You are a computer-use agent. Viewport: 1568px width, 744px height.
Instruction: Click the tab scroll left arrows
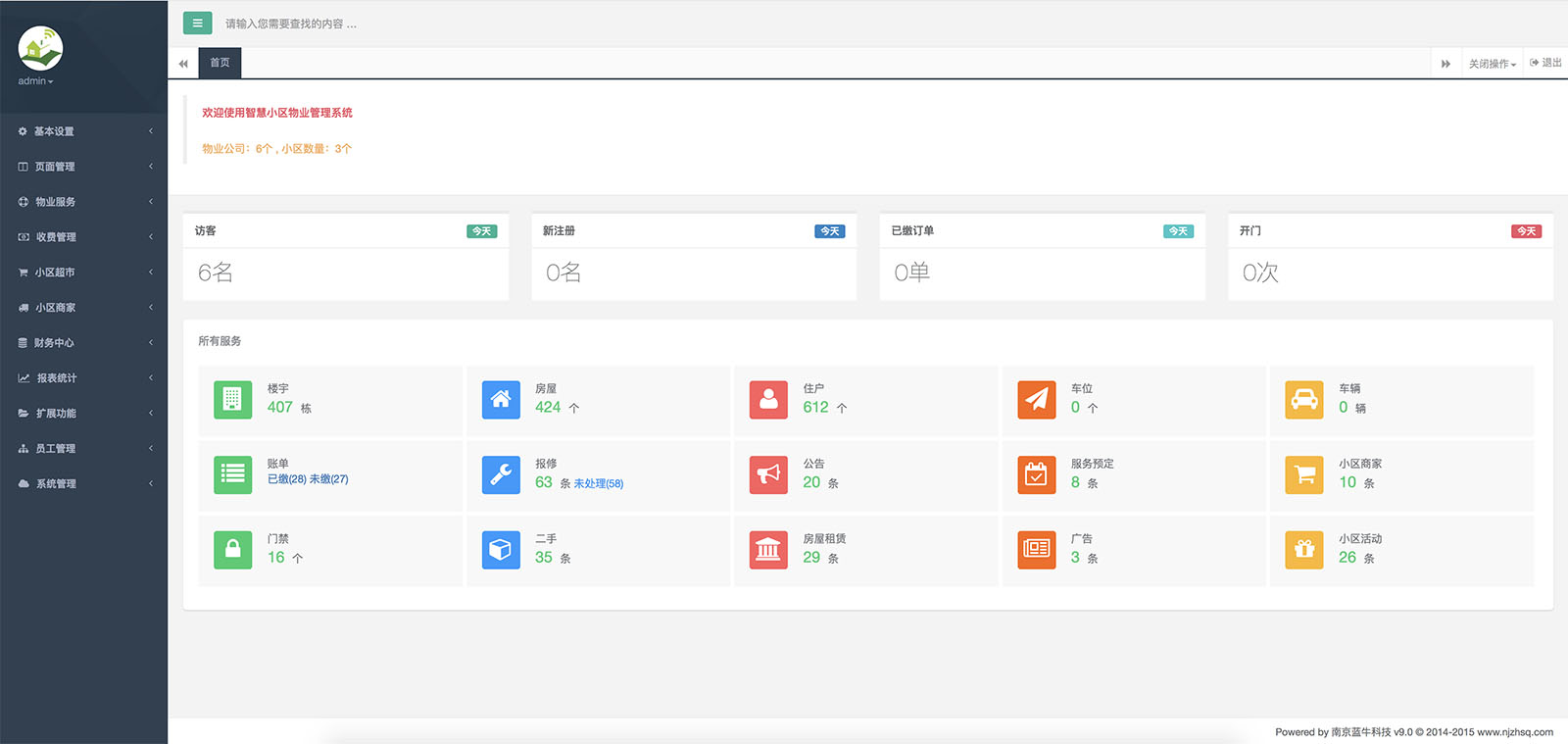pyautogui.click(x=183, y=64)
